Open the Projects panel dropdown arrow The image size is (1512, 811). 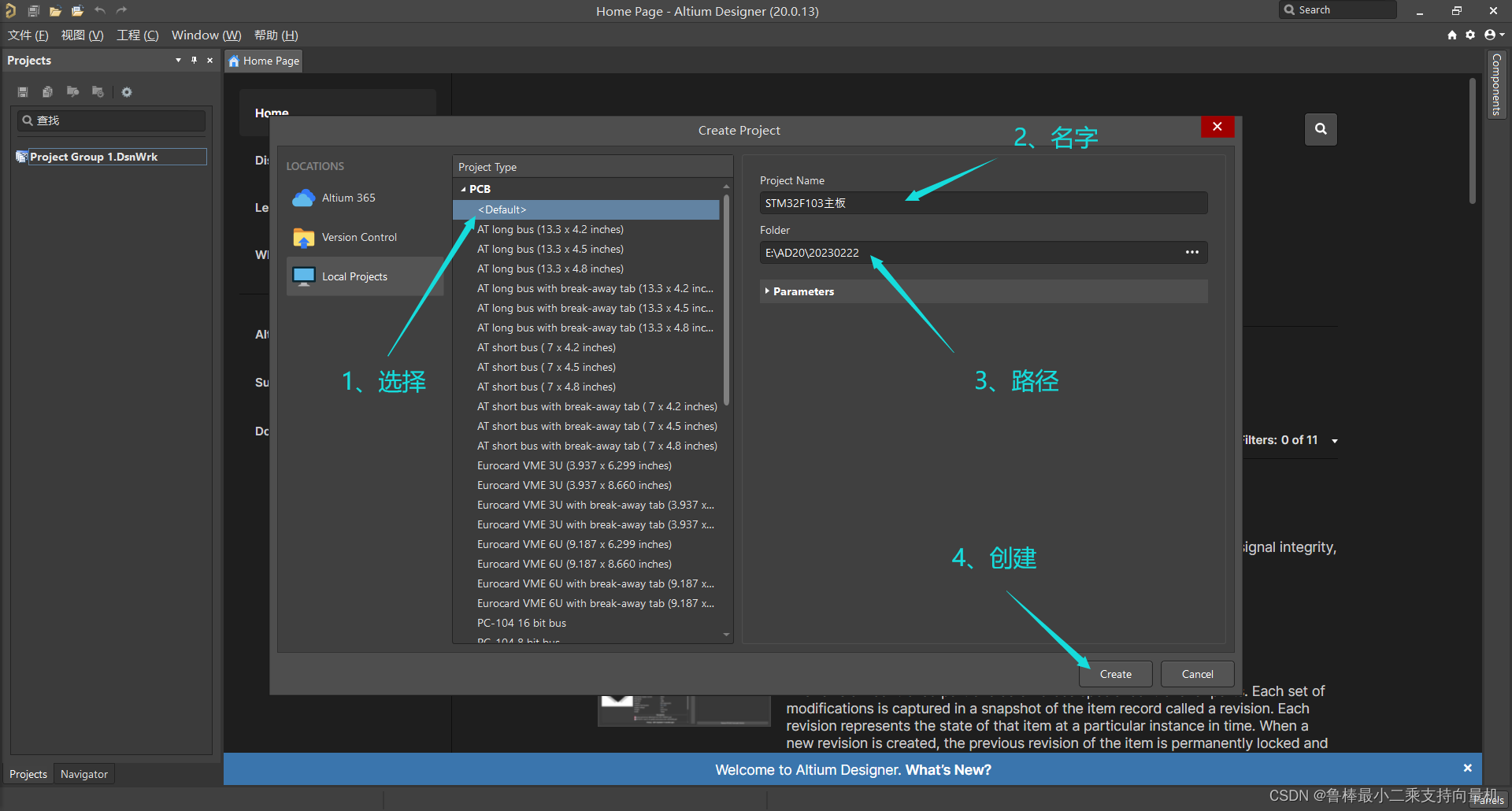(178, 61)
